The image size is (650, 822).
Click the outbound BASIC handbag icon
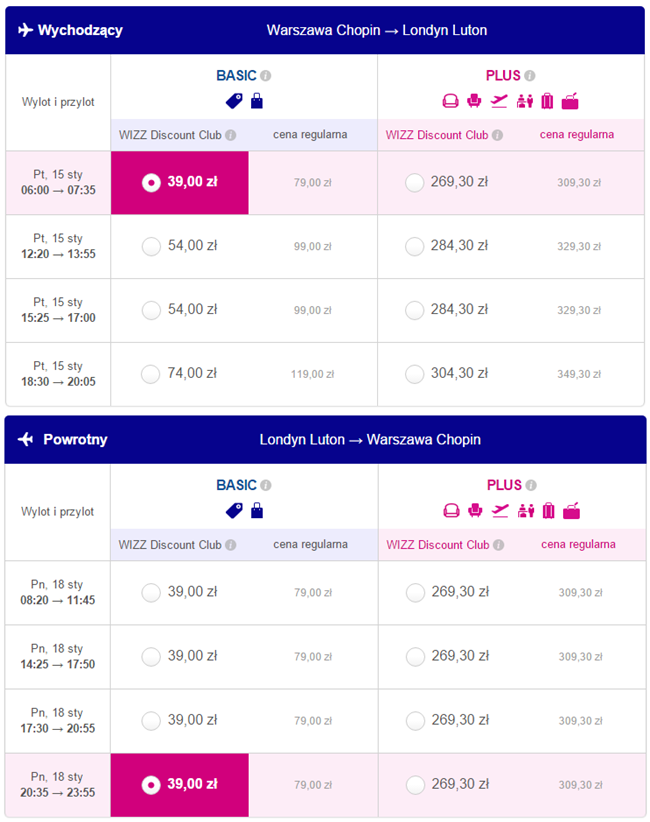pos(257,101)
